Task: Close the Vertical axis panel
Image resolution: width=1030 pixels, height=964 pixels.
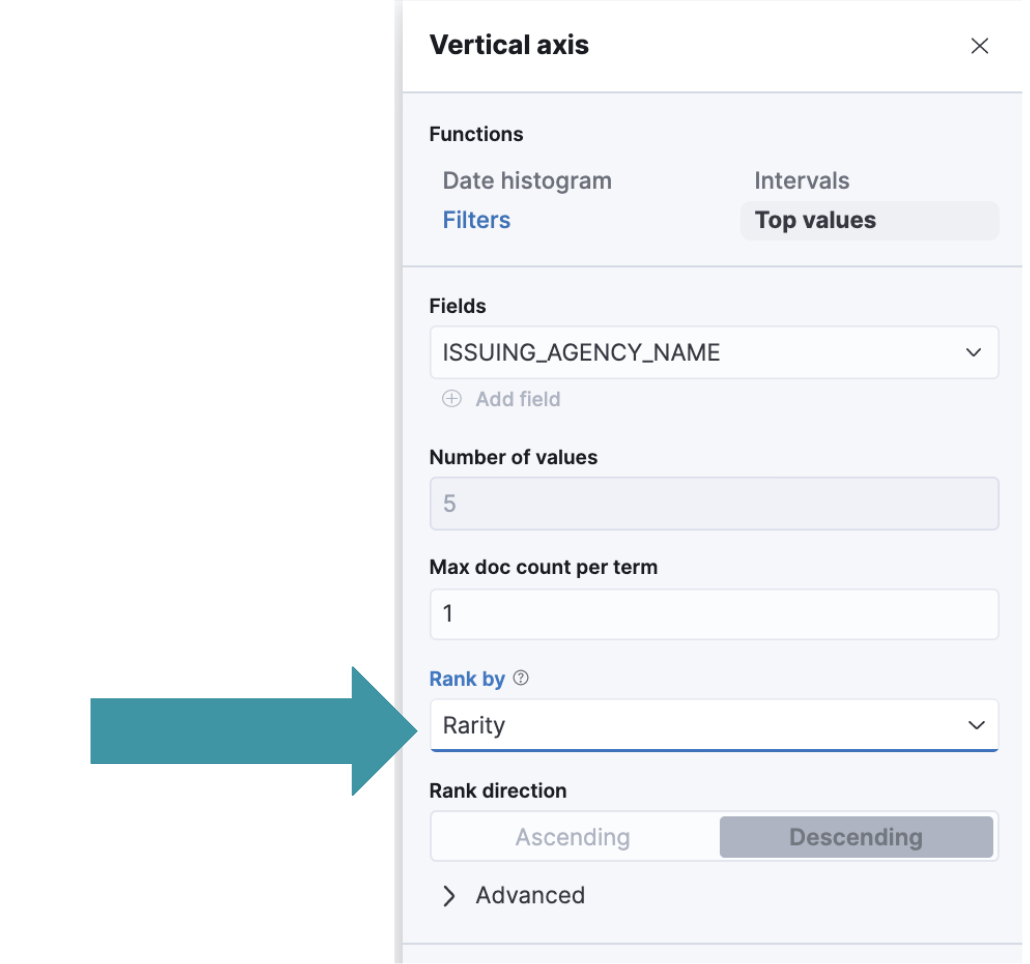Action: coord(979,46)
